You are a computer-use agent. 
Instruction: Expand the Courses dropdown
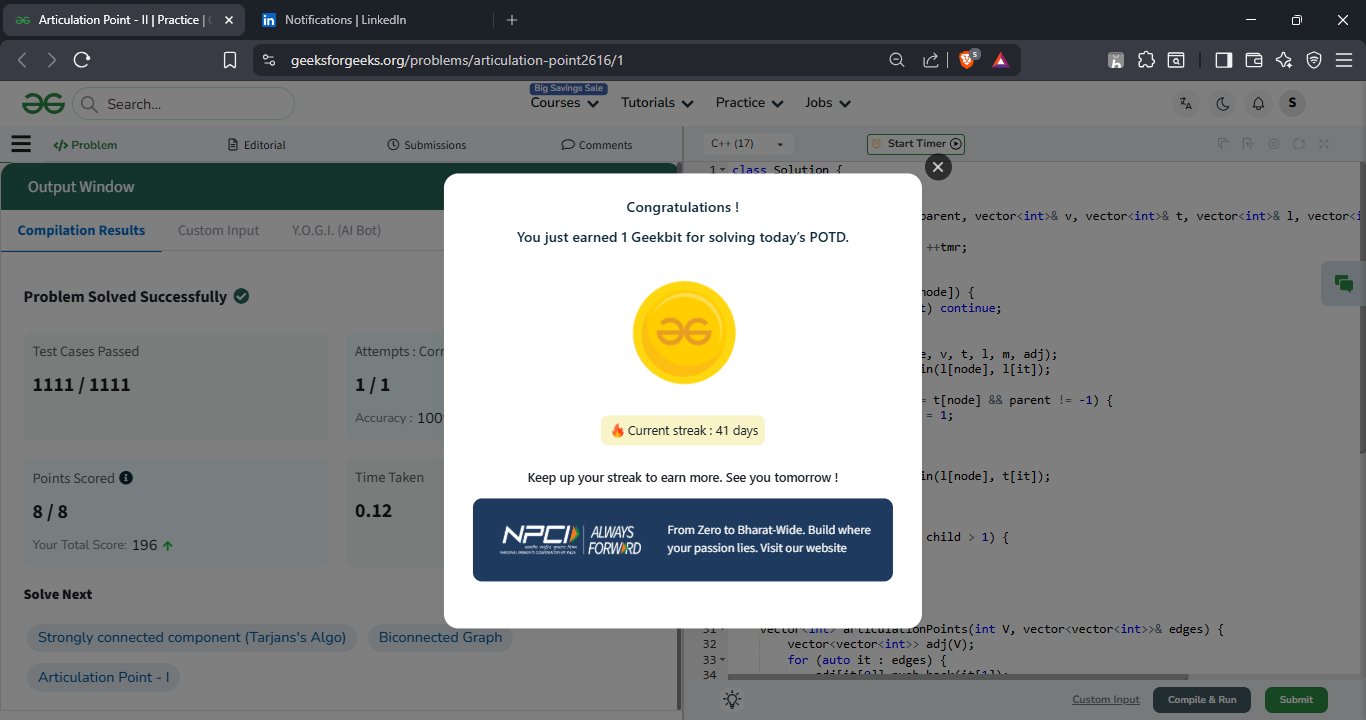(564, 103)
